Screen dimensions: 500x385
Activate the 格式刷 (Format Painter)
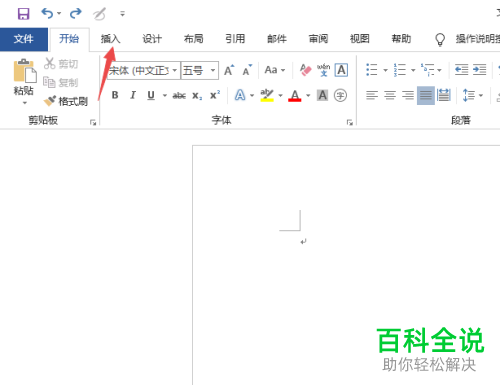coord(66,101)
